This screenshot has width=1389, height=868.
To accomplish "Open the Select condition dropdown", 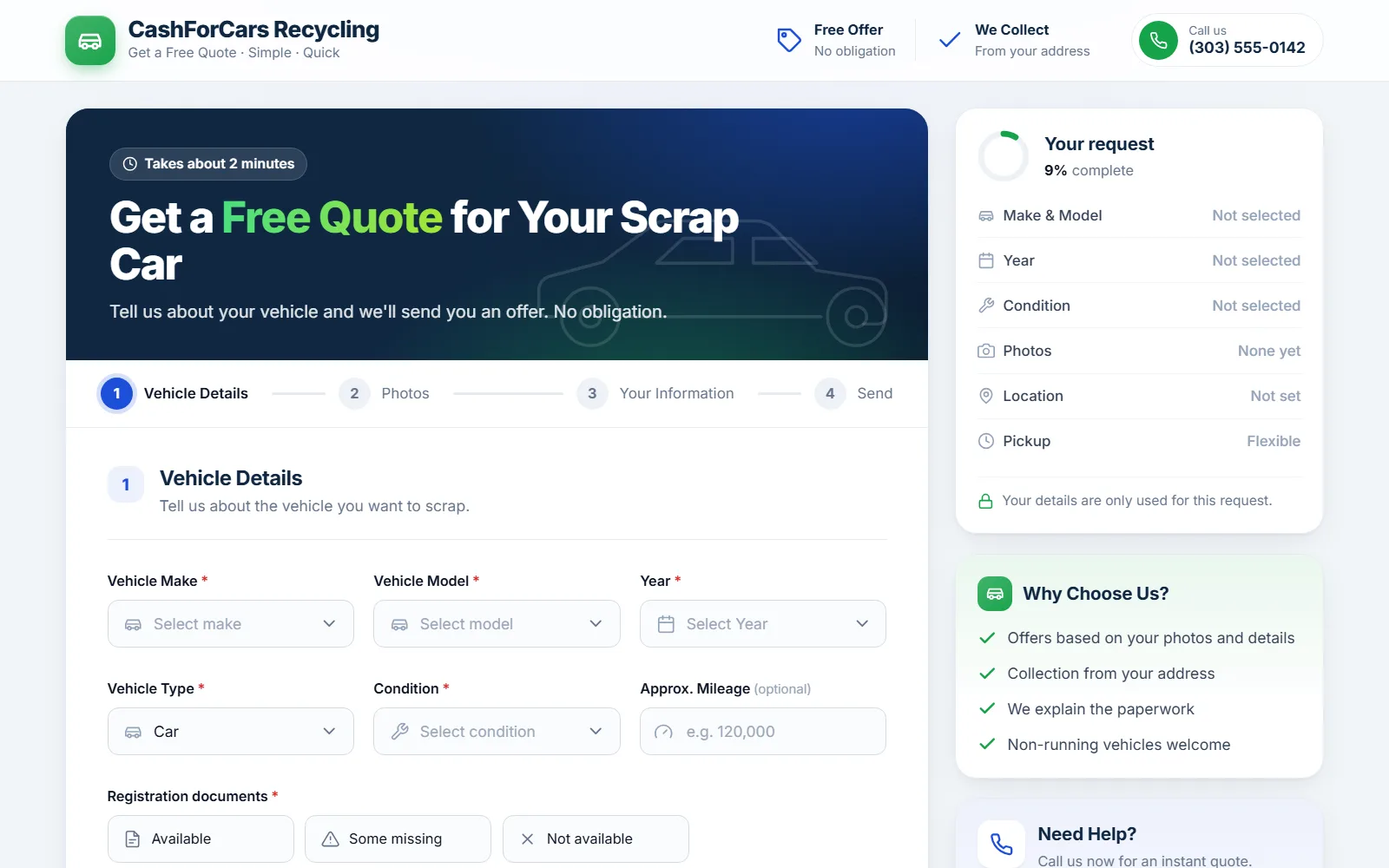I will pos(497,732).
